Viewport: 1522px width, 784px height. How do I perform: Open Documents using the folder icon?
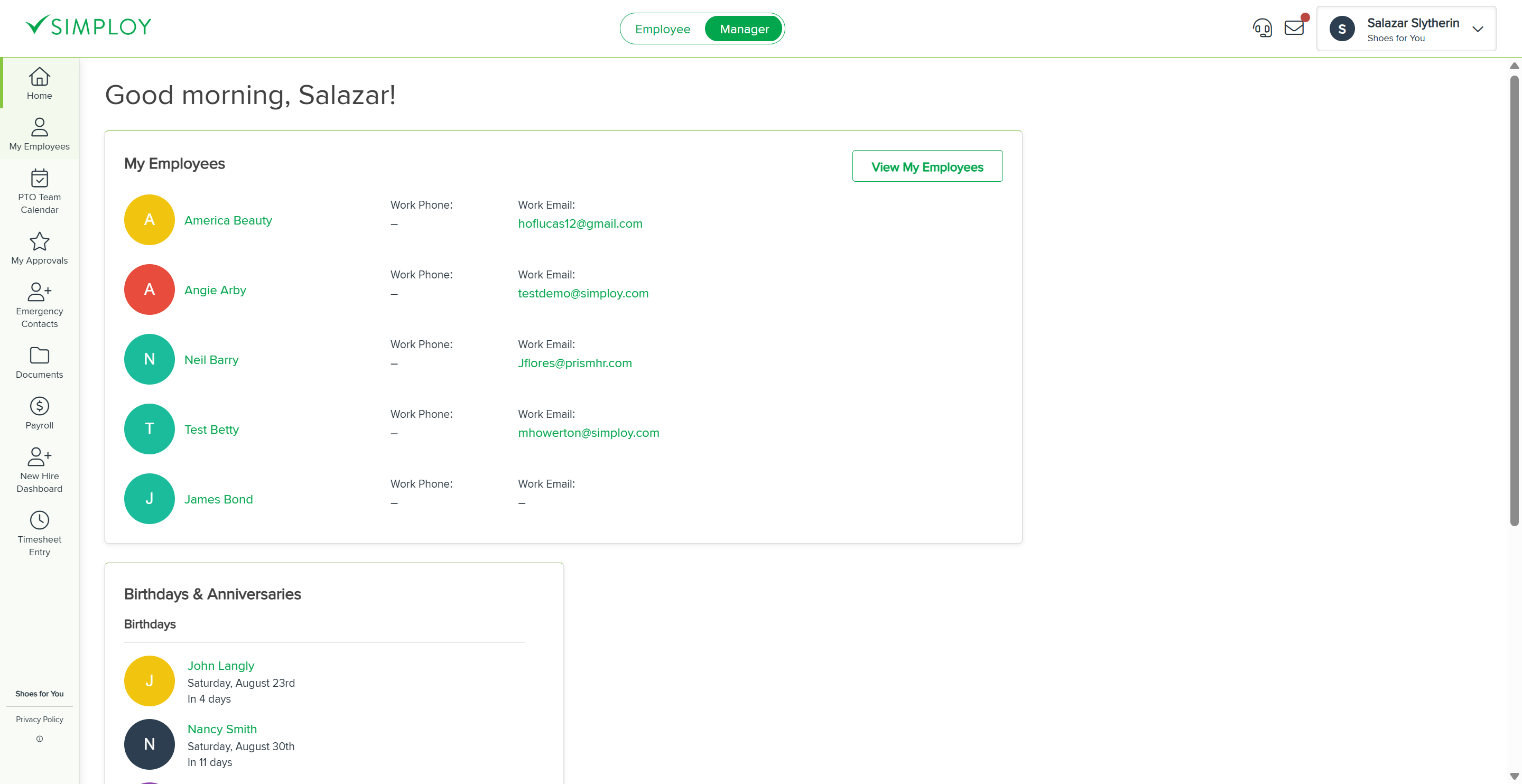click(39, 356)
